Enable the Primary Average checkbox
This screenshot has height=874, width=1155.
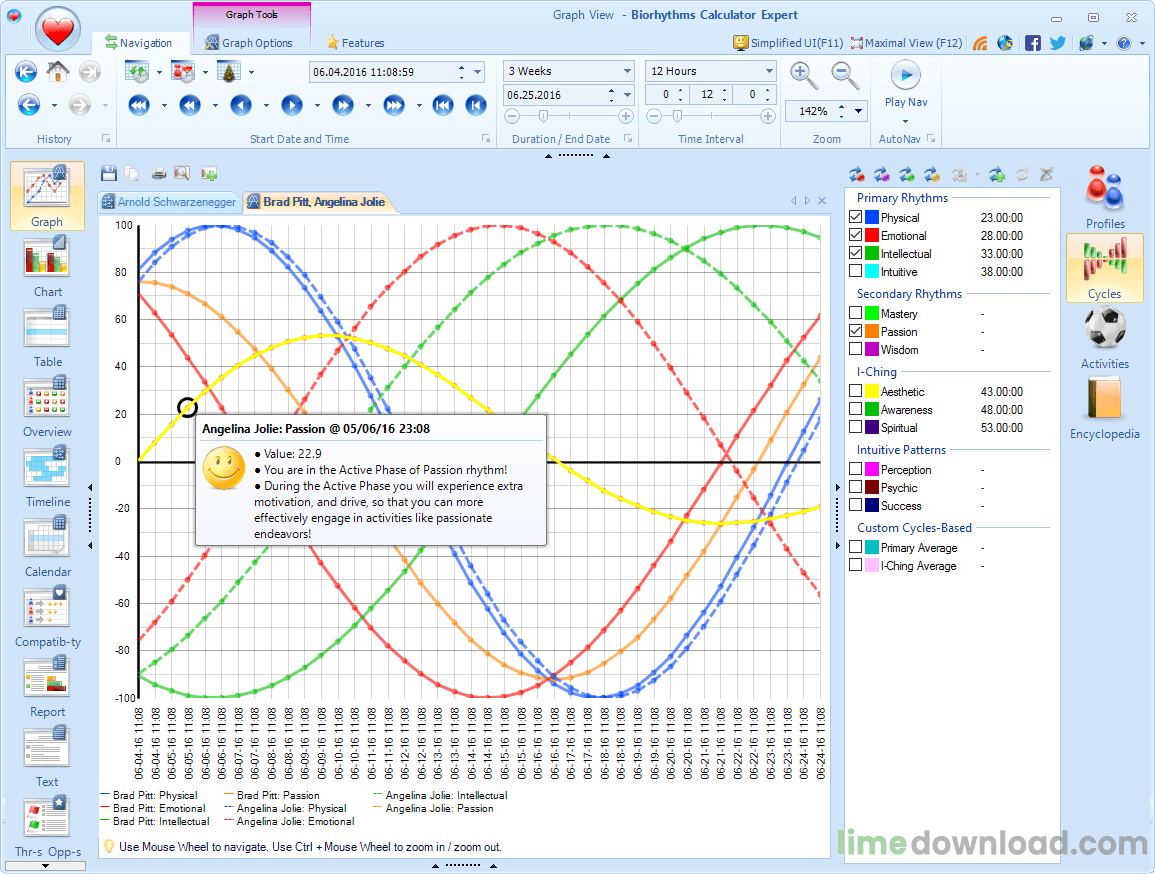click(855, 547)
